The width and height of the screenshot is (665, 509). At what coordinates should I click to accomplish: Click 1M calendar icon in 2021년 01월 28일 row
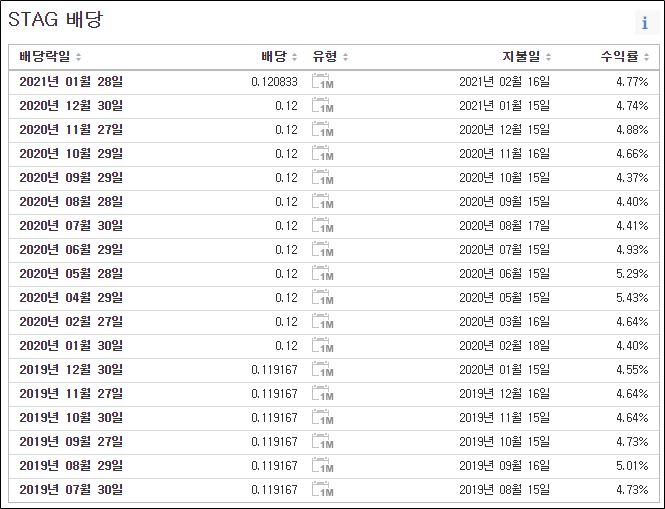click(x=322, y=81)
